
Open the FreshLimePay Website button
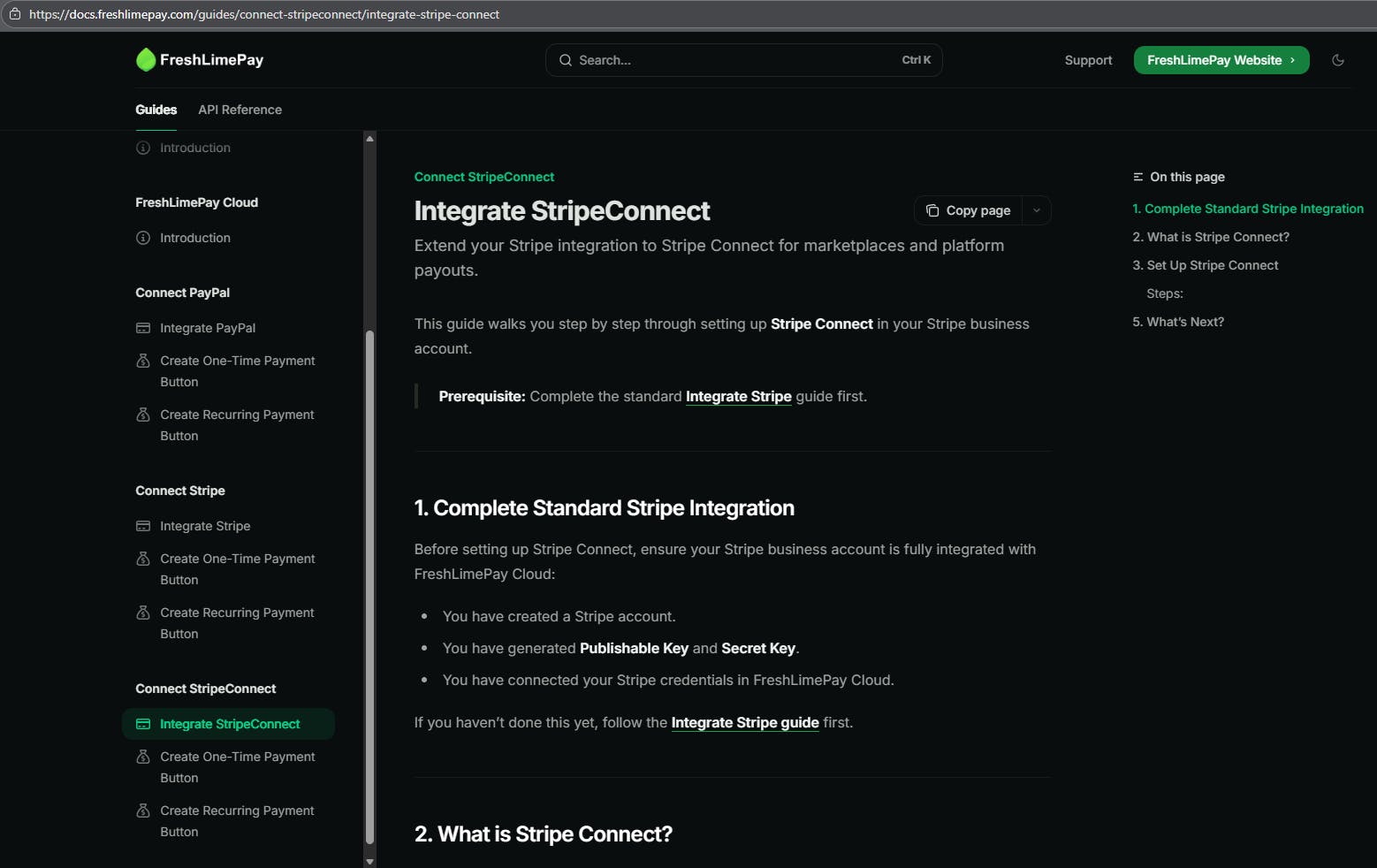1221,60
